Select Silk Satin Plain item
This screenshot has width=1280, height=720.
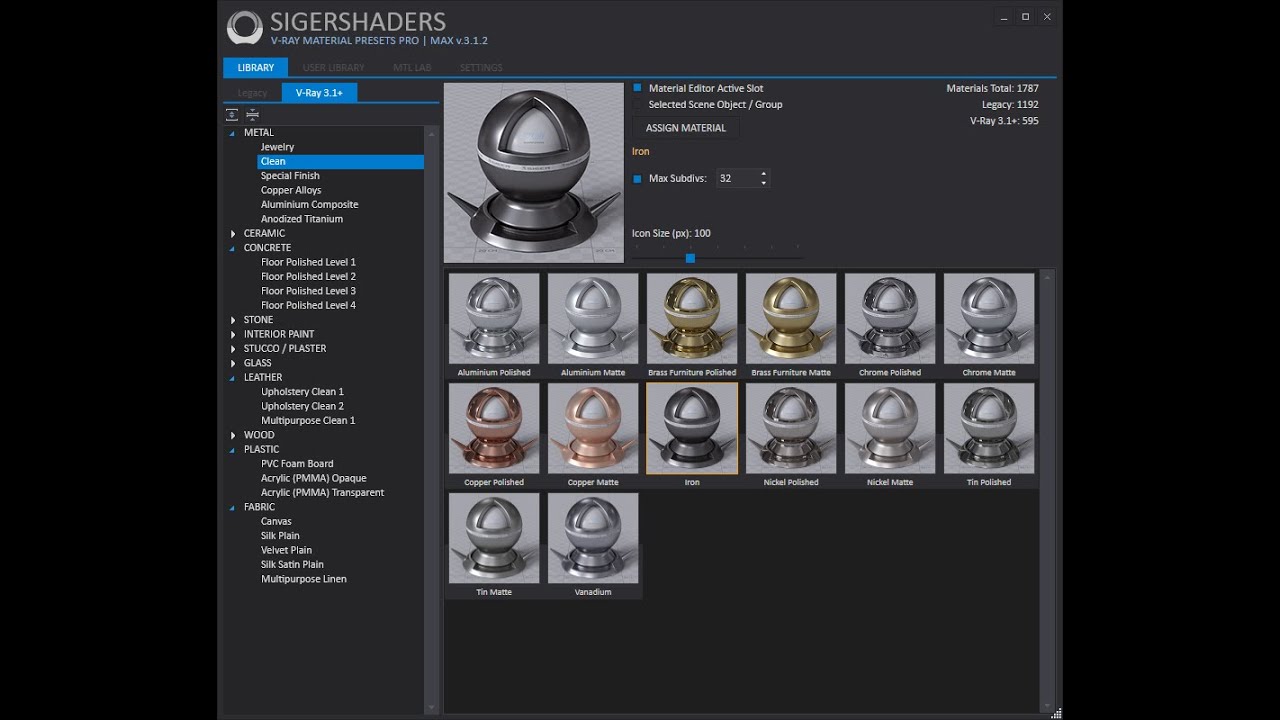292,564
